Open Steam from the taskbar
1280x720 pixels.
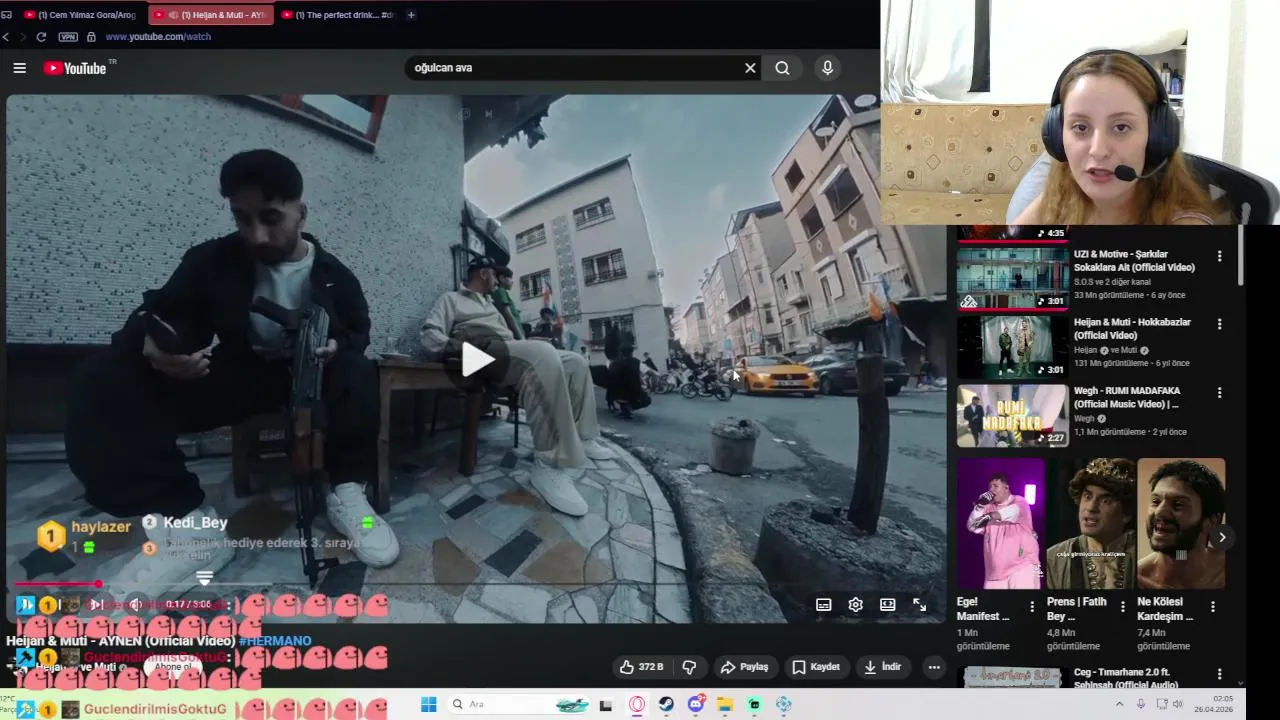pos(666,705)
